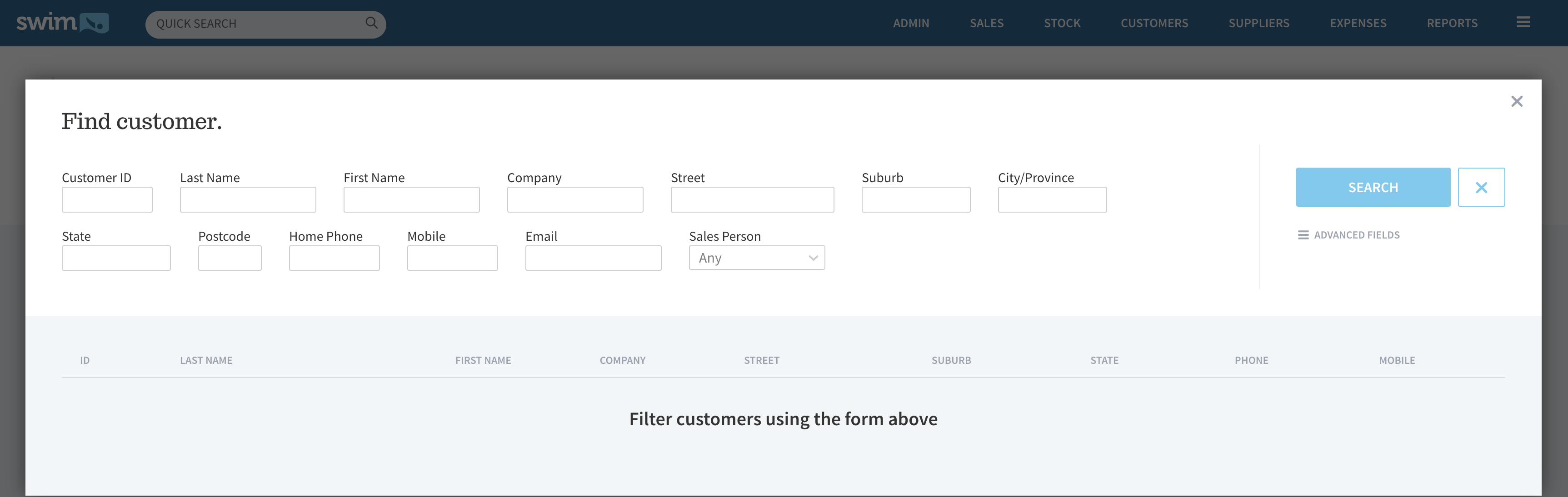Click the First Name field
The image size is (1568, 497).
click(x=411, y=199)
